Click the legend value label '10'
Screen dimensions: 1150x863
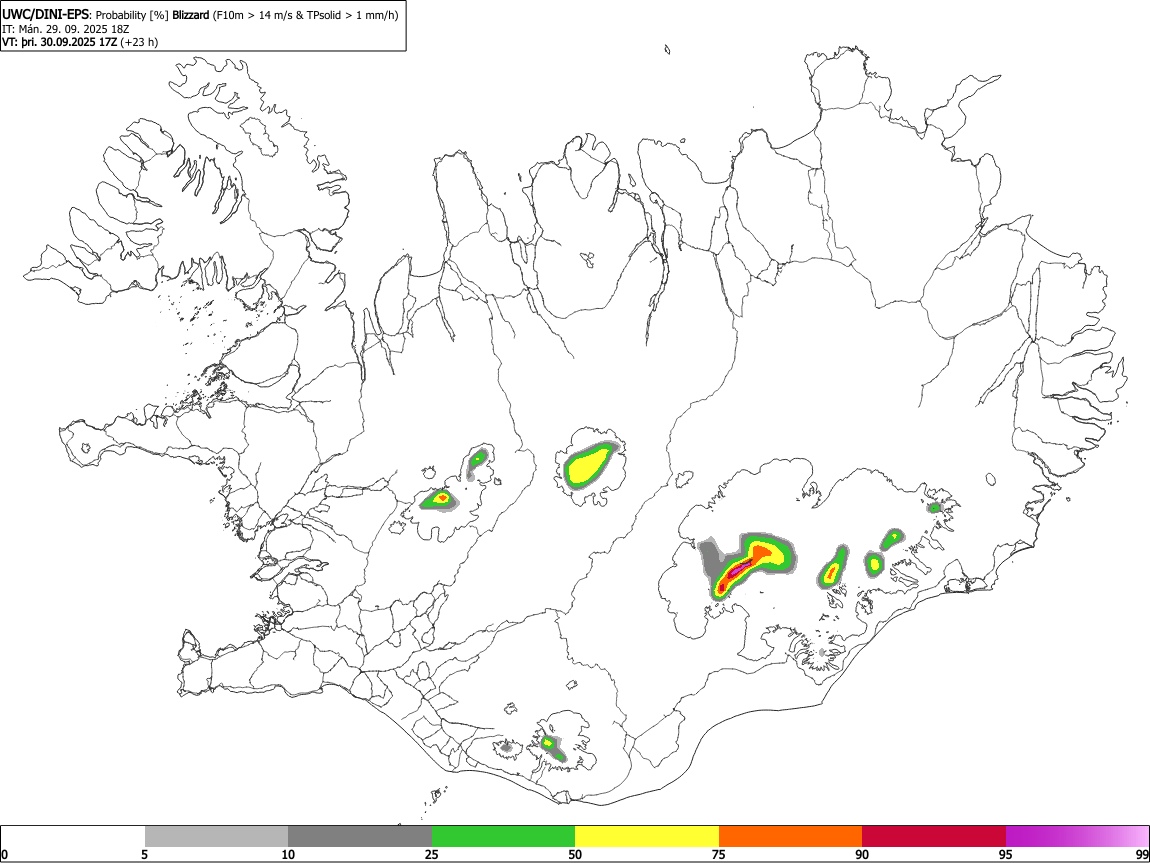288,855
